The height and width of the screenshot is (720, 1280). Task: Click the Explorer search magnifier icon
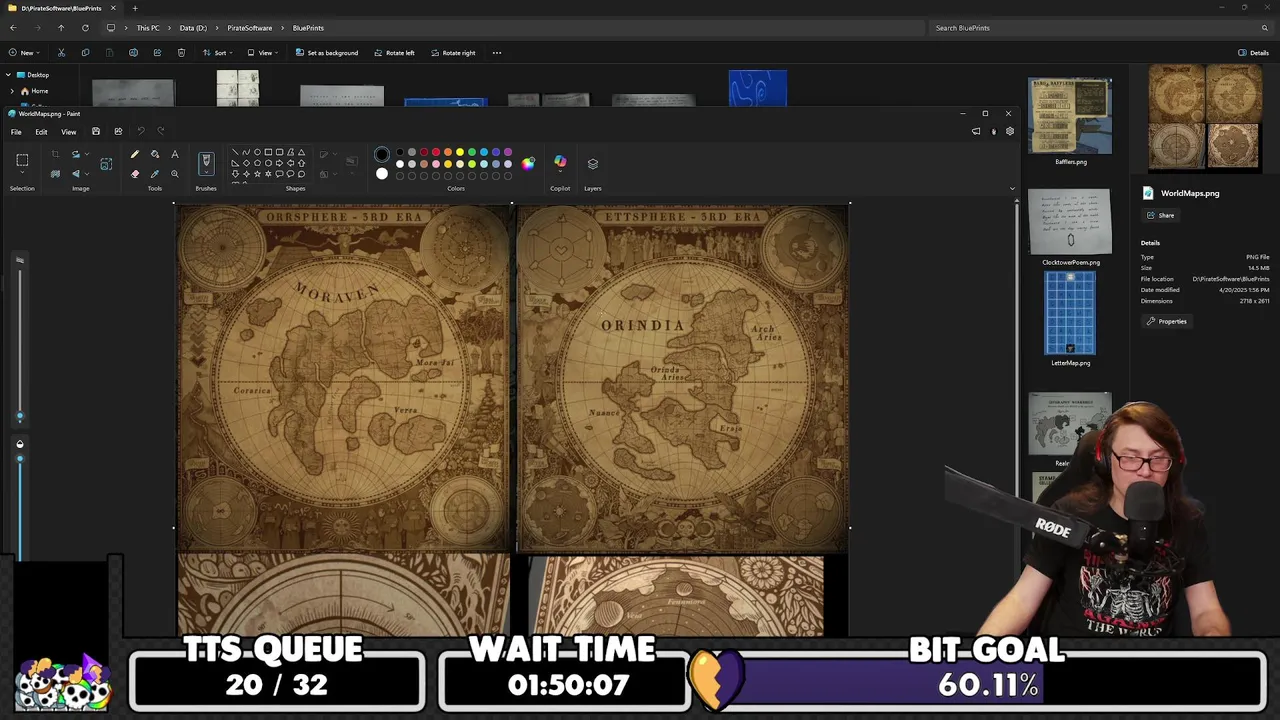[x=1265, y=28]
